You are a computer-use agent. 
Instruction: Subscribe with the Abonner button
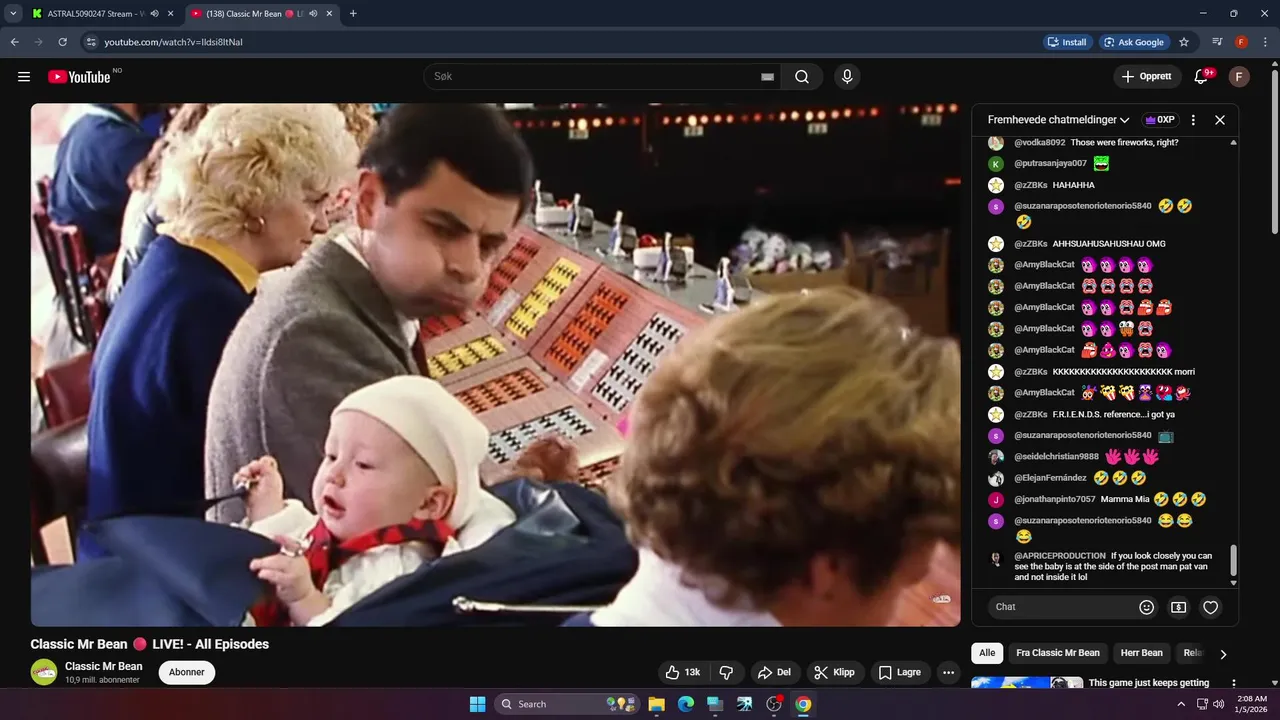click(187, 672)
